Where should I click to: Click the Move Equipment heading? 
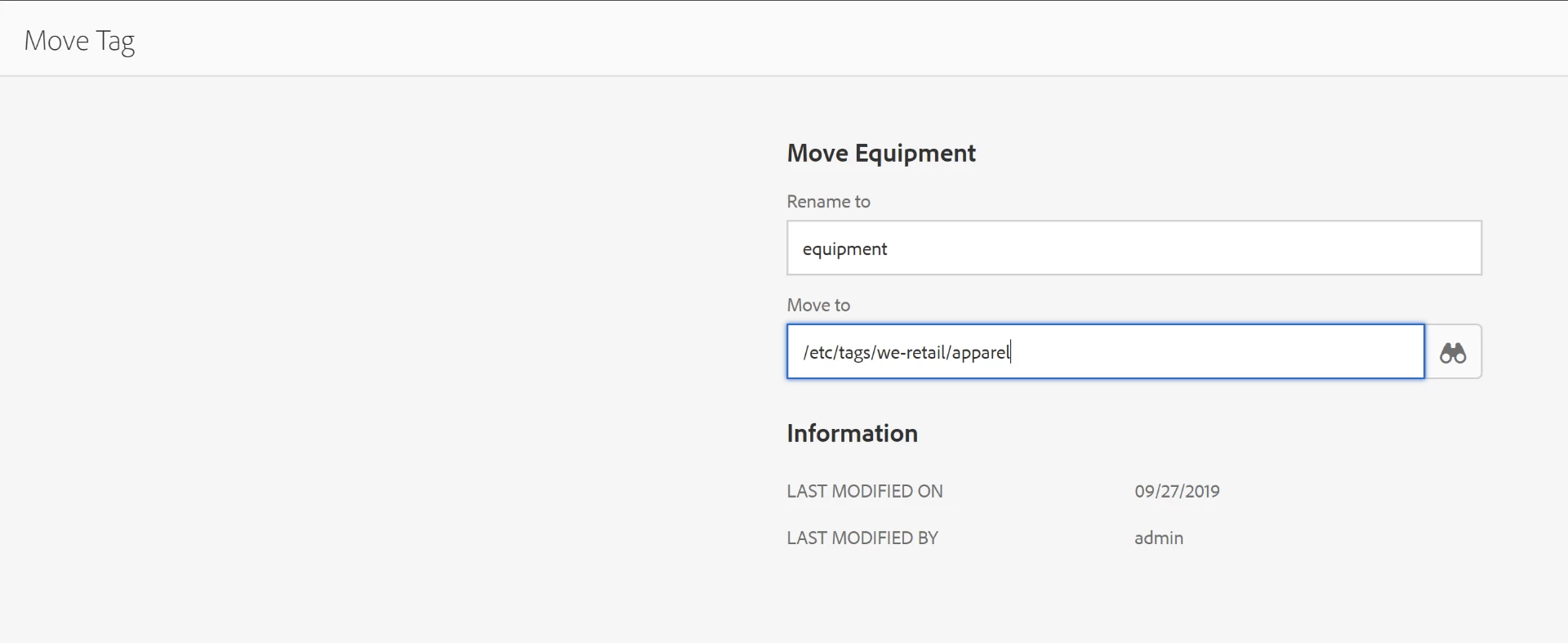click(x=881, y=153)
